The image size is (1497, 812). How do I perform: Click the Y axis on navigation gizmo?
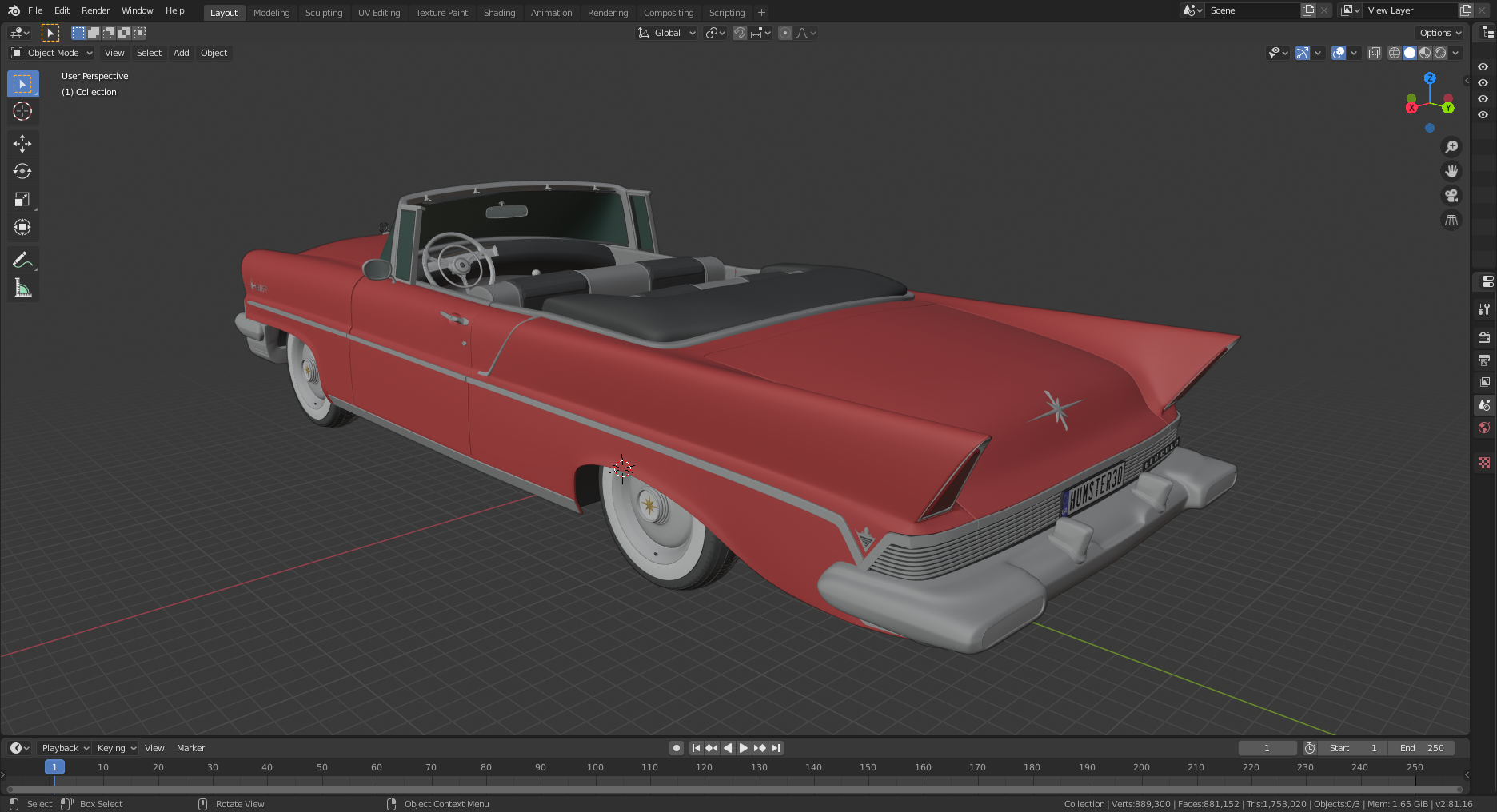[1448, 108]
